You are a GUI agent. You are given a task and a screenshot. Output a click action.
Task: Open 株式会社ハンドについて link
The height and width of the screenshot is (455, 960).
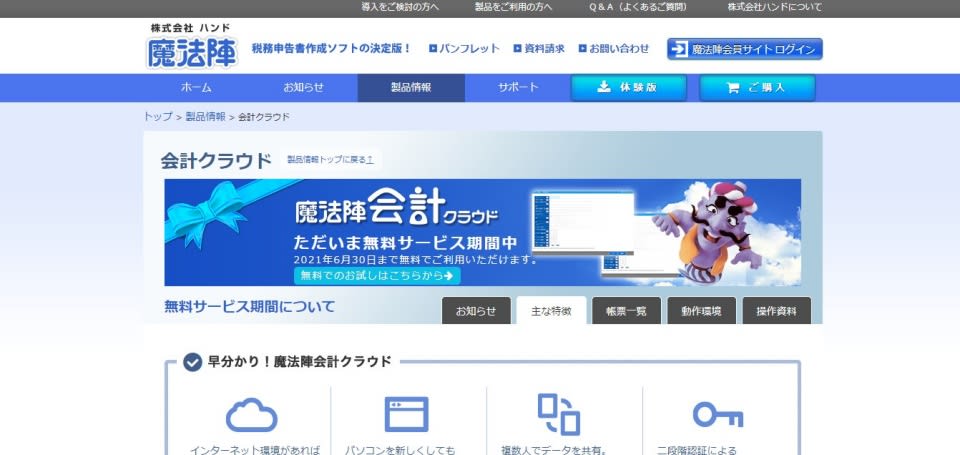(x=774, y=7)
